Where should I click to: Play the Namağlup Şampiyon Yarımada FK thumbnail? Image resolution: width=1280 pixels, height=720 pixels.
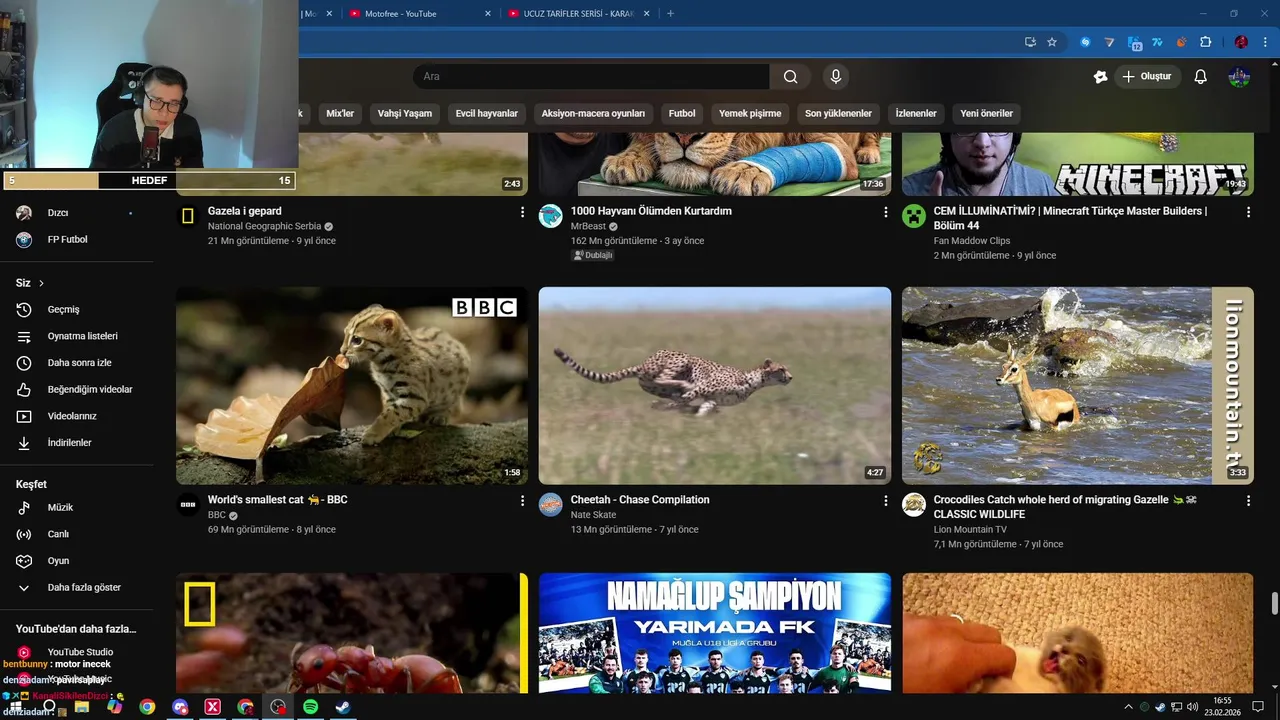715,633
